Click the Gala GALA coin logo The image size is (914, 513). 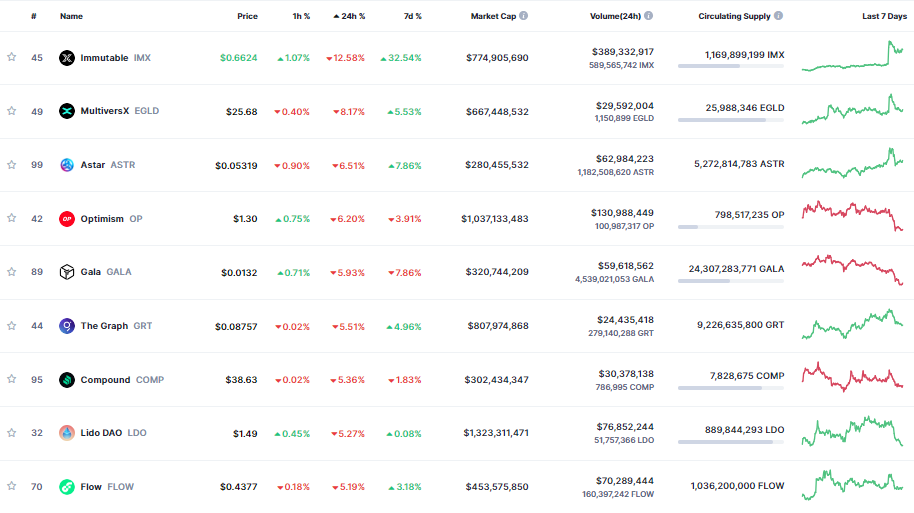(67, 272)
